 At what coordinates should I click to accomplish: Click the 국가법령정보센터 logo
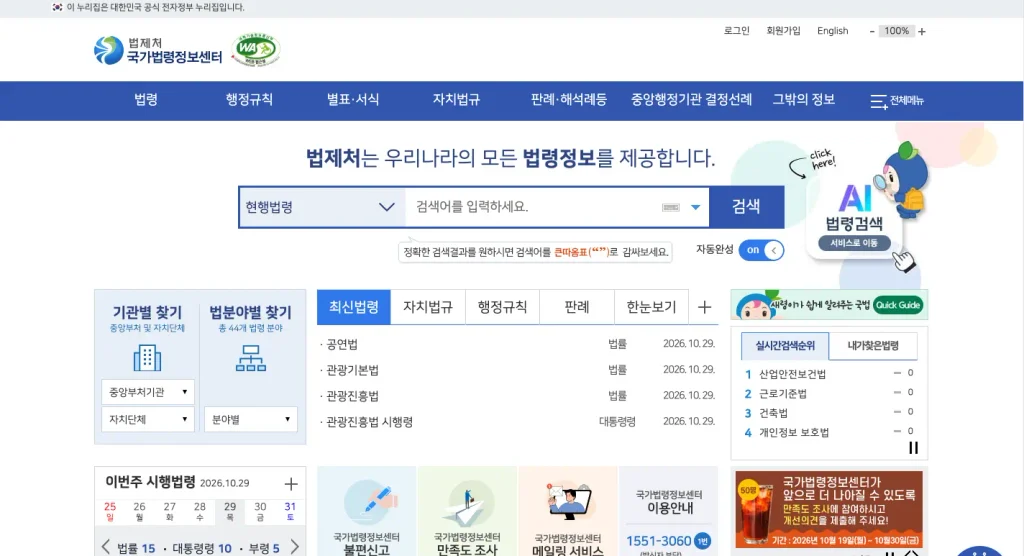pos(158,50)
